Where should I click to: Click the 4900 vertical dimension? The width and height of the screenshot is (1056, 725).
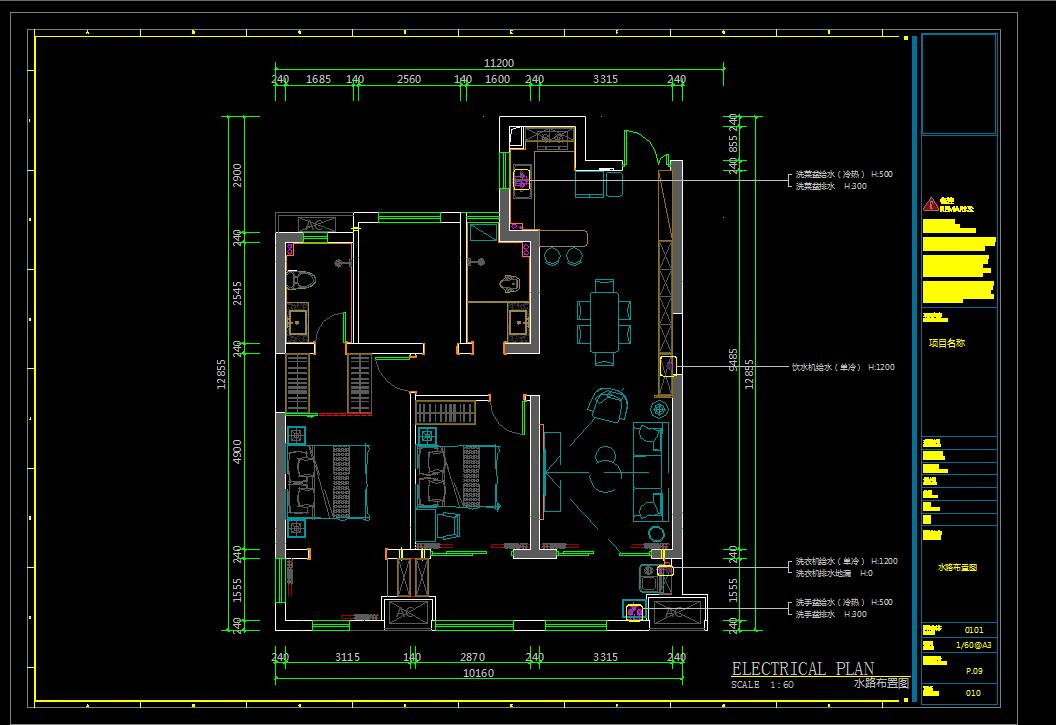237,451
